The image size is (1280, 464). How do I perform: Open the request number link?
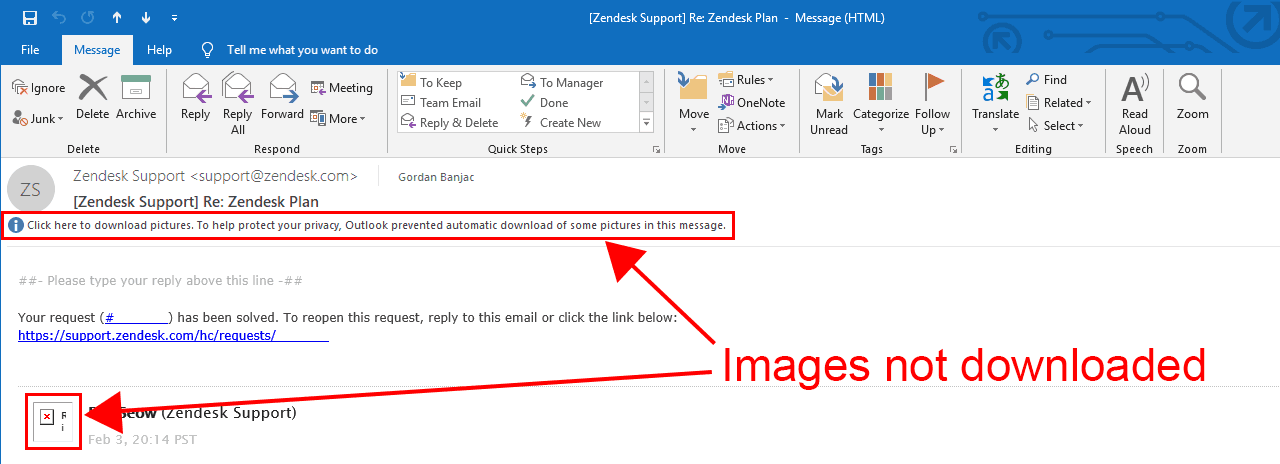click(137, 318)
